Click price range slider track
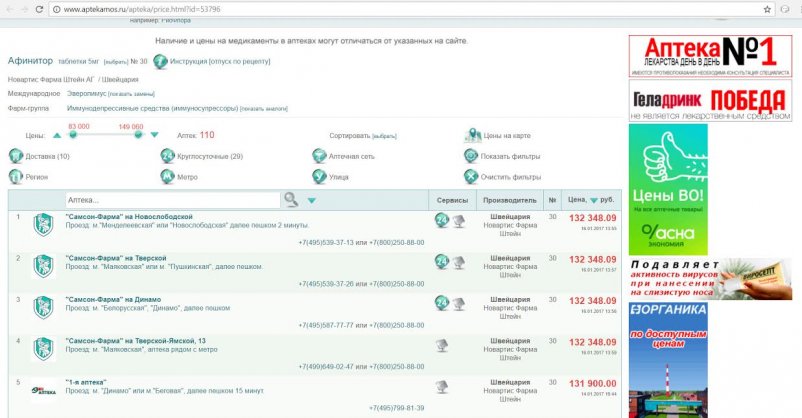This screenshot has width=802, height=418. [x=105, y=135]
